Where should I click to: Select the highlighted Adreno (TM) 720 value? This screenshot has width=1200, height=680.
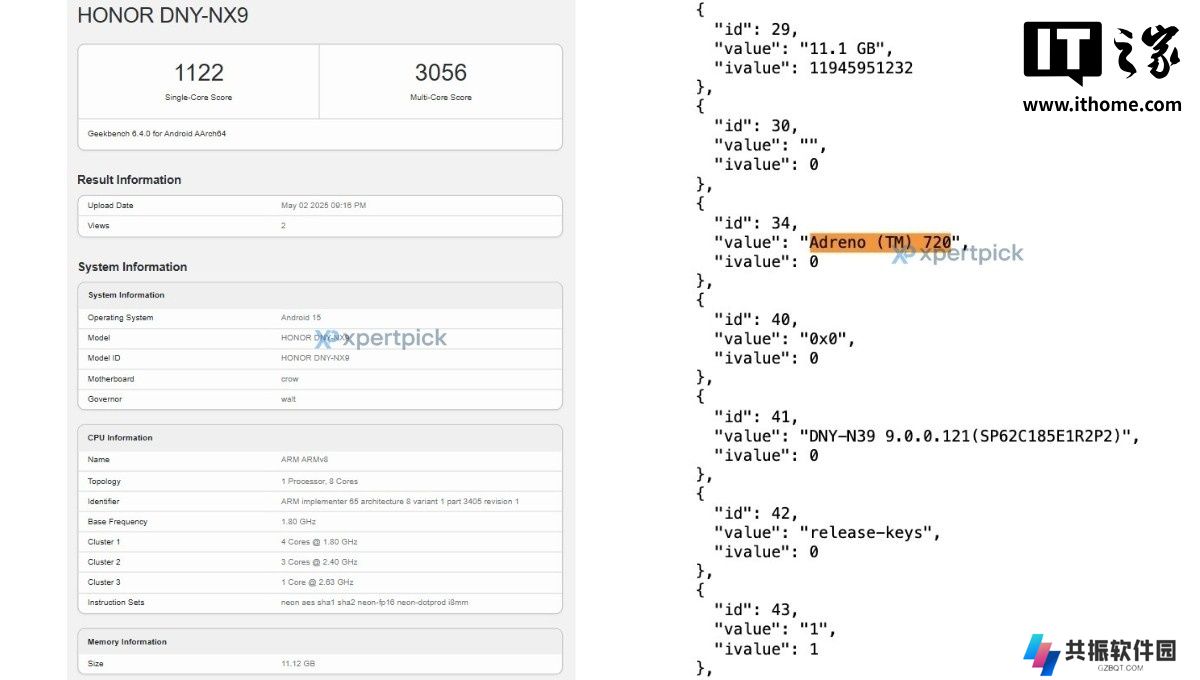tap(879, 242)
